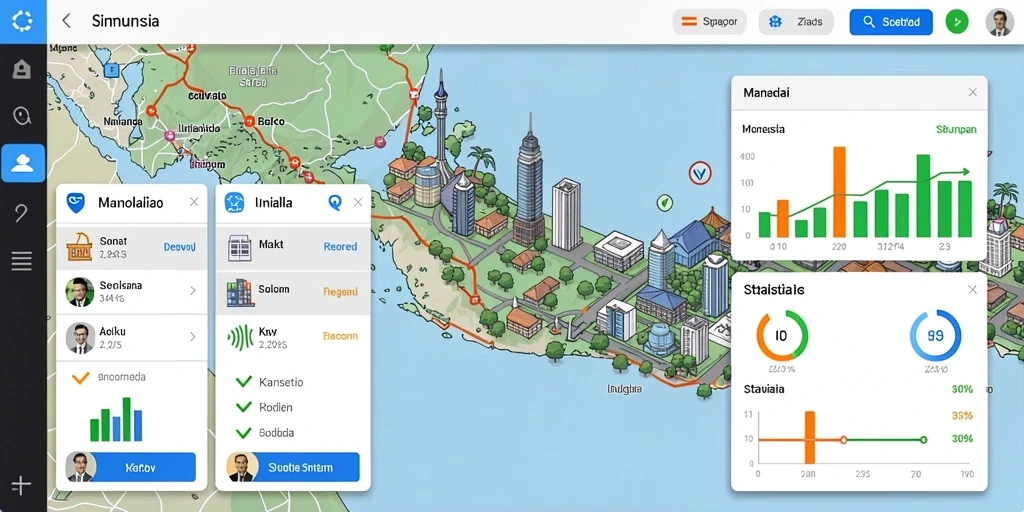The image size is (1024, 512).
Task: Click the Monensia chart label
Action: pyautogui.click(x=763, y=129)
